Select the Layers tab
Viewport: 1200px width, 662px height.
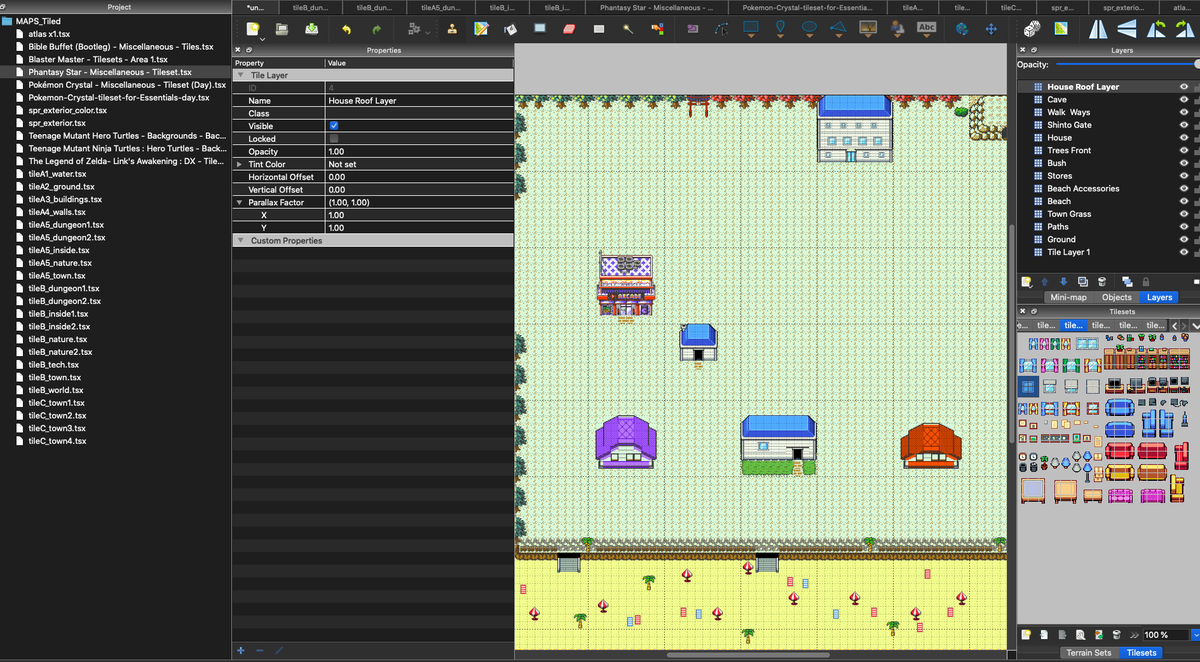(1159, 297)
